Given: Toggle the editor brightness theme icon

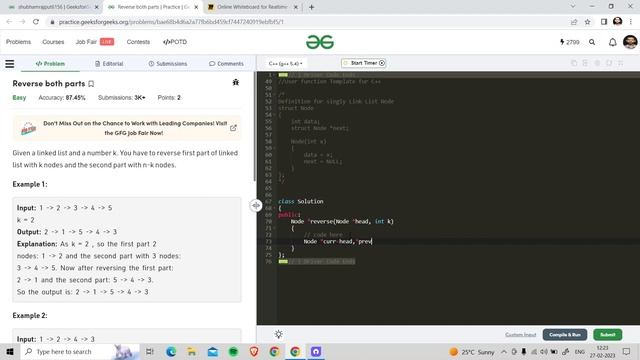Looking at the screenshot, I should pos(278,334).
